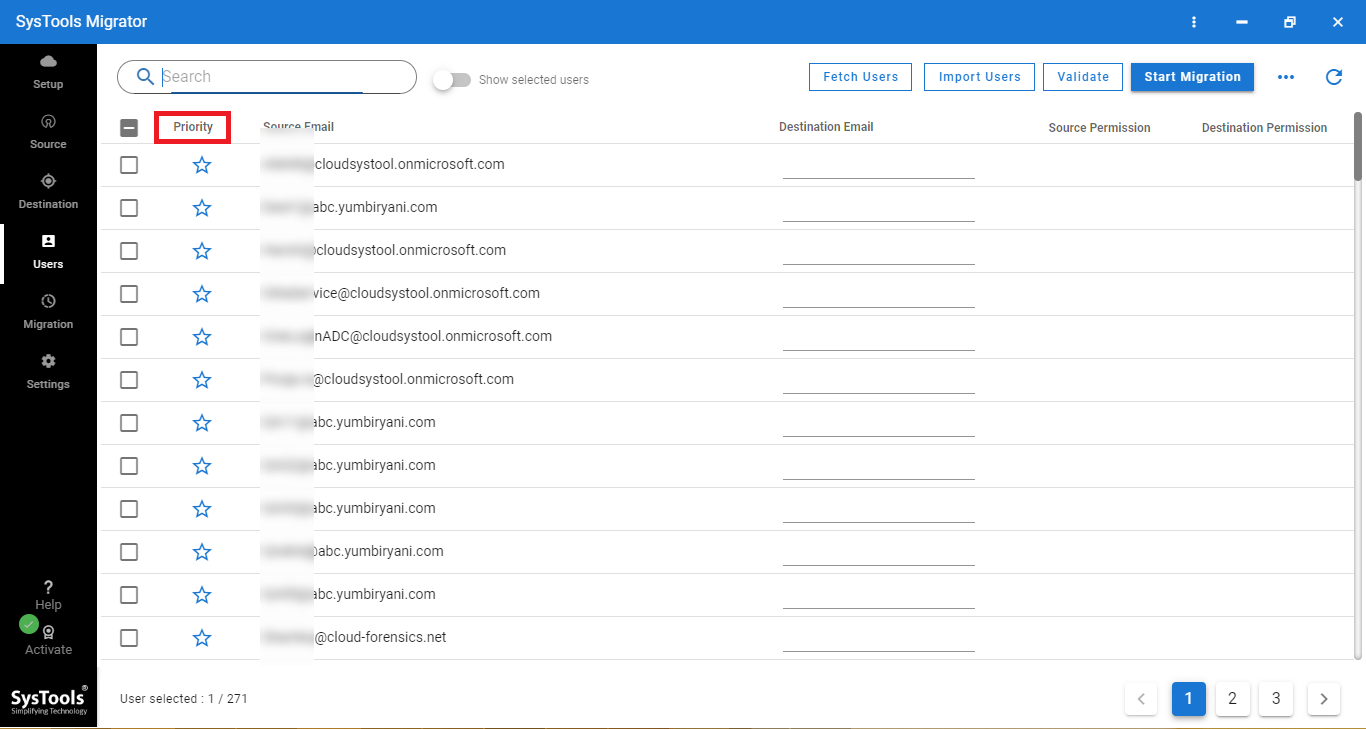
Task: Click destination email field for nADC@cloudsystool row
Action: click(879, 337)
